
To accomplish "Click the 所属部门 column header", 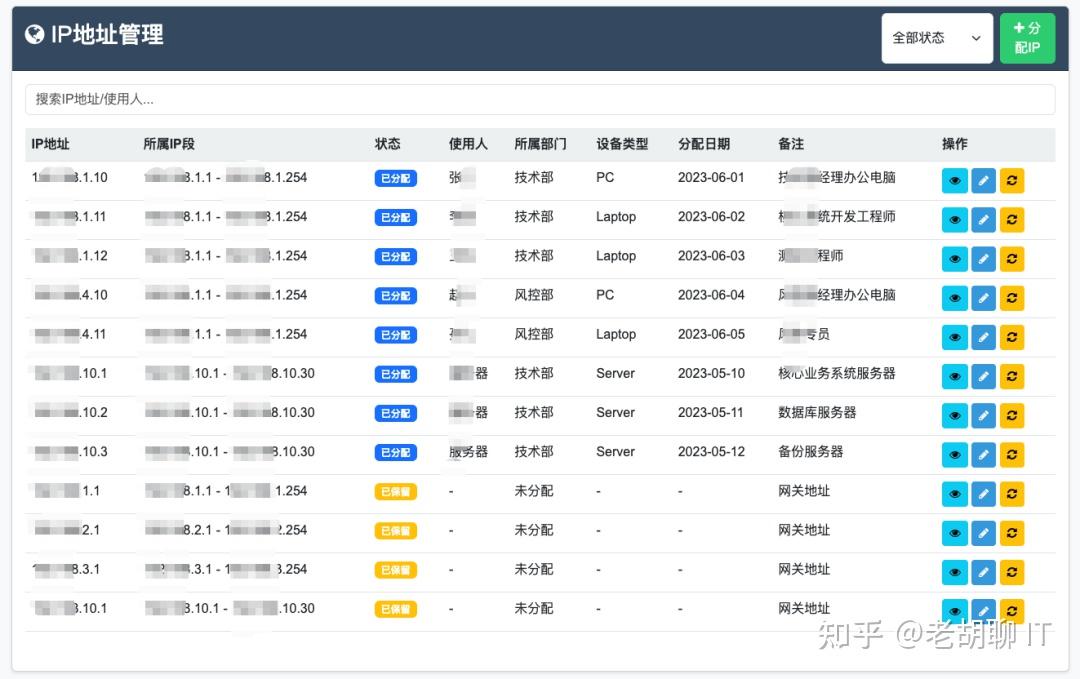I will pyautogui.click(x=540, y=144).
